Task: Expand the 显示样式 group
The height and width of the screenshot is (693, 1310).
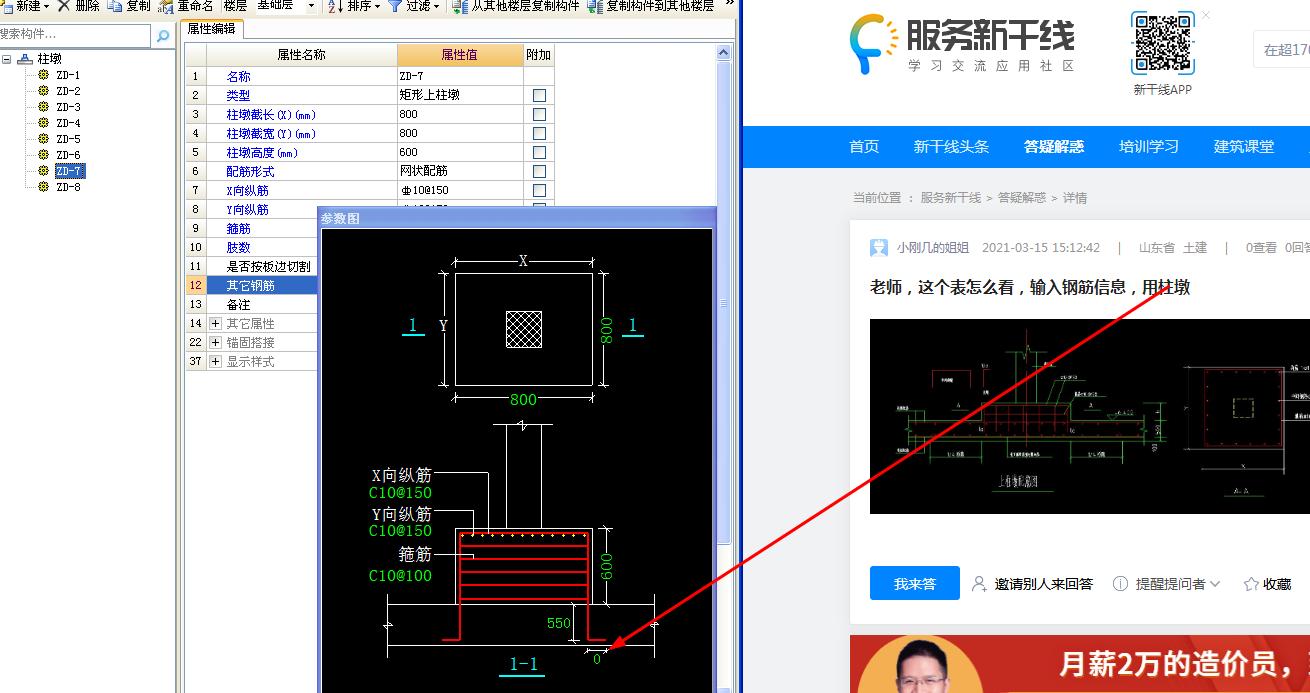Action: pyautogui.click(x=215, y=361)
